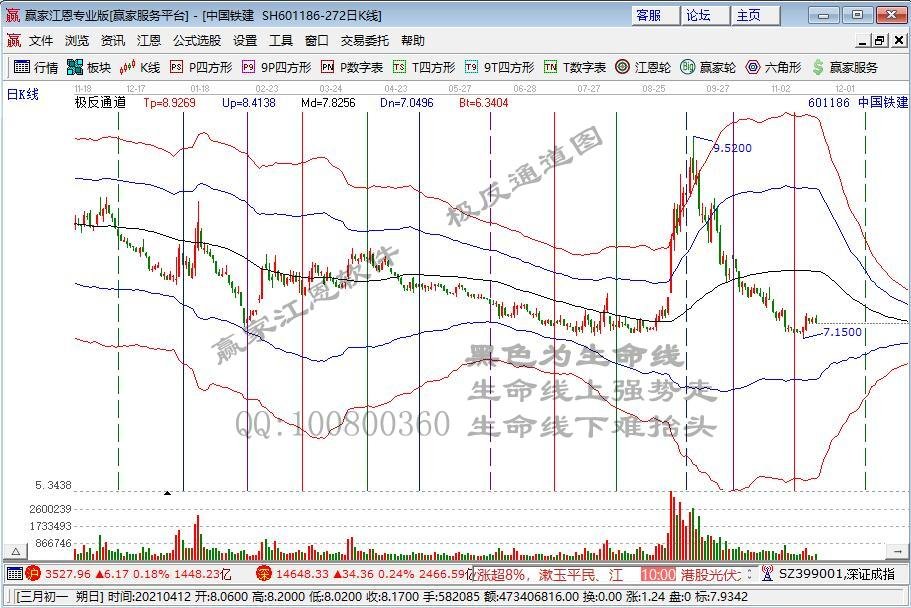Switch to K线 candlestick chart icon
Image resolution: width=911 pixels, height=608 pixels.
(x=127, y=67)
